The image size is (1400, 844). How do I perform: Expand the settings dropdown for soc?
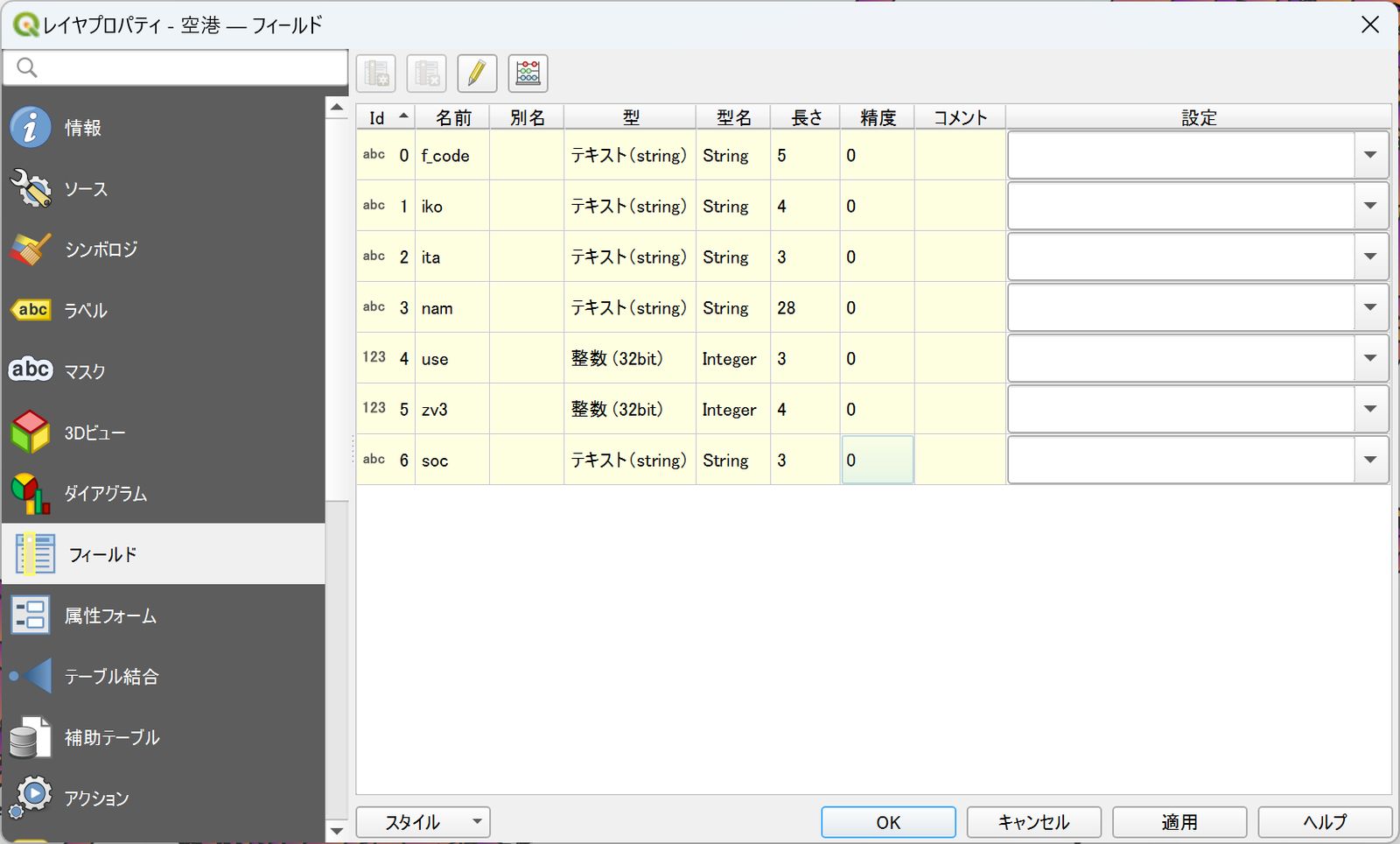coord(1370,460)
